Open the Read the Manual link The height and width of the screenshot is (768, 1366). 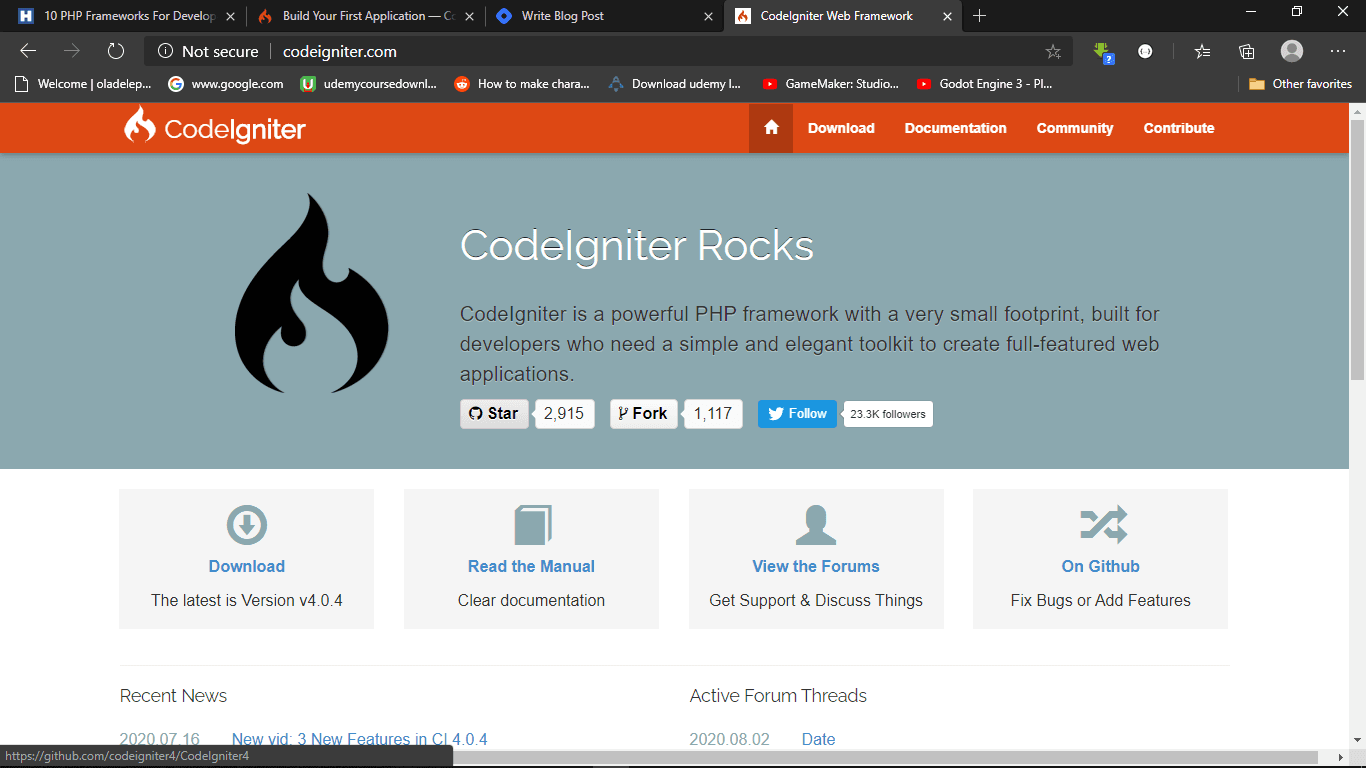[531, 566]
